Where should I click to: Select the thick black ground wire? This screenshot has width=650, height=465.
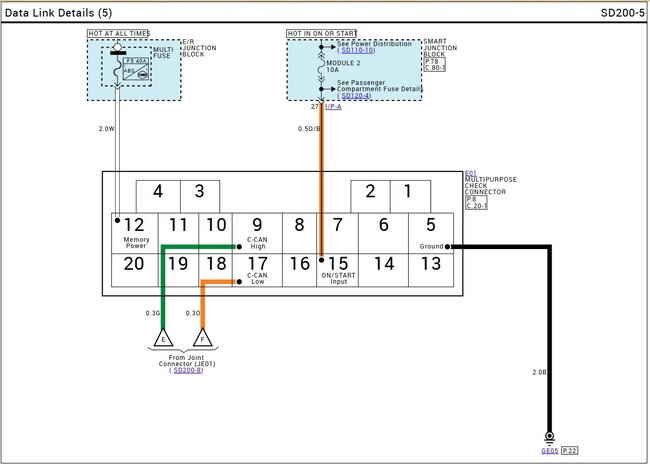[550, 338]
